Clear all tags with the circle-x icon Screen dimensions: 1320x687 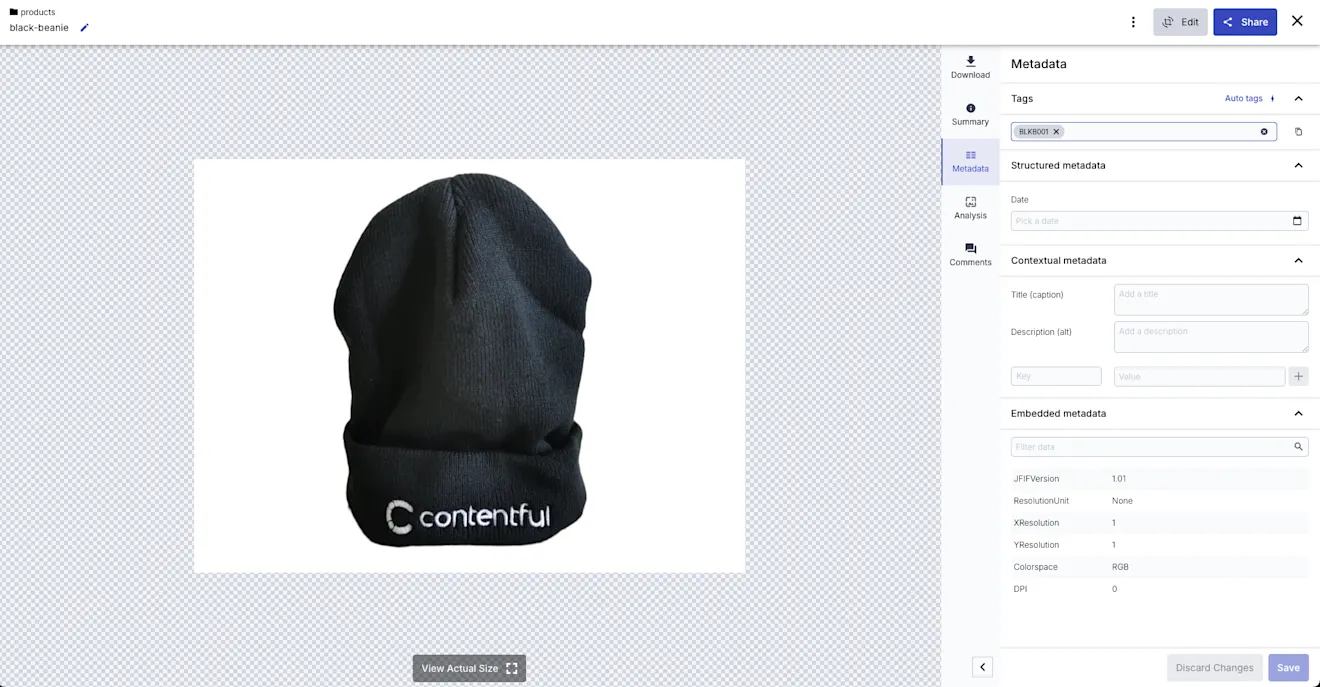[1264, 132]
